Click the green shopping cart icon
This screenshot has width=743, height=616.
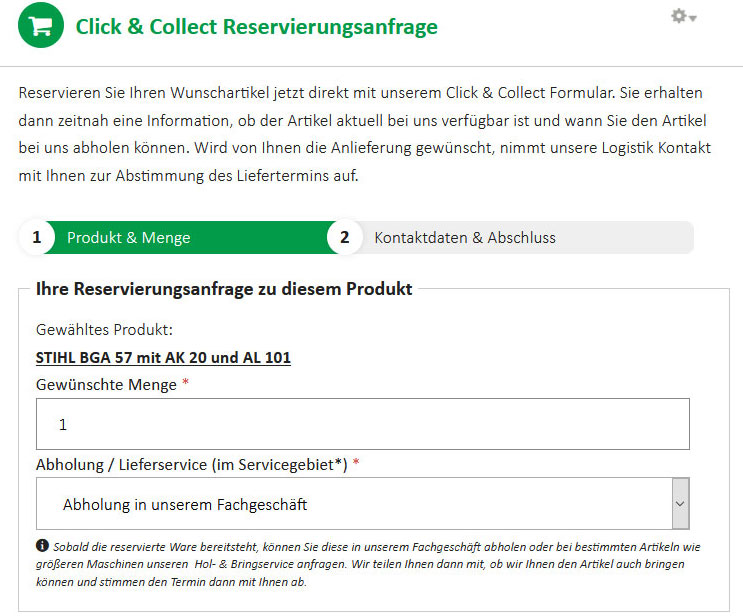tap(41, 25)
